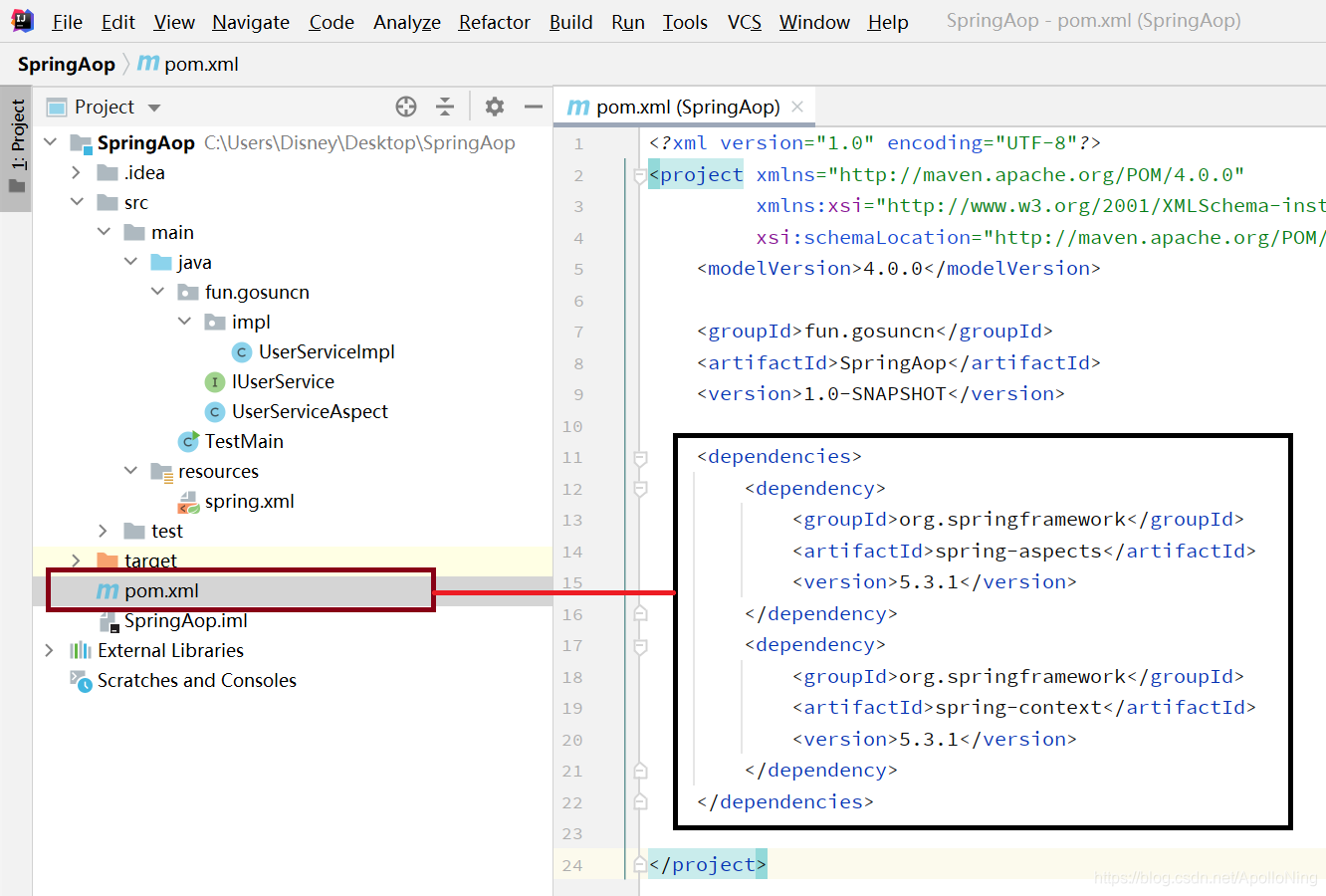This screenshot has width=1326, height=896.
Task: Click the pom.xml Maven file icon in tree
Action: [108, 590]
